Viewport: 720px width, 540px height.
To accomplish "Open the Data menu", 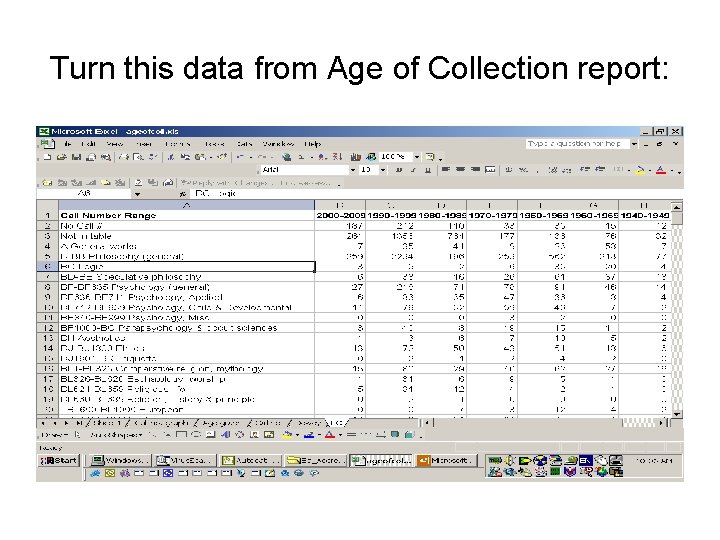I will (244, 144).
